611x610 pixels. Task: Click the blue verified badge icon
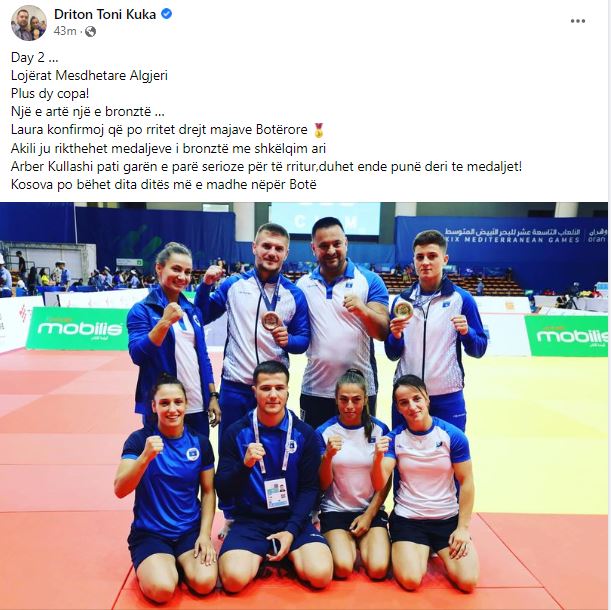click(x=167, y=14)
